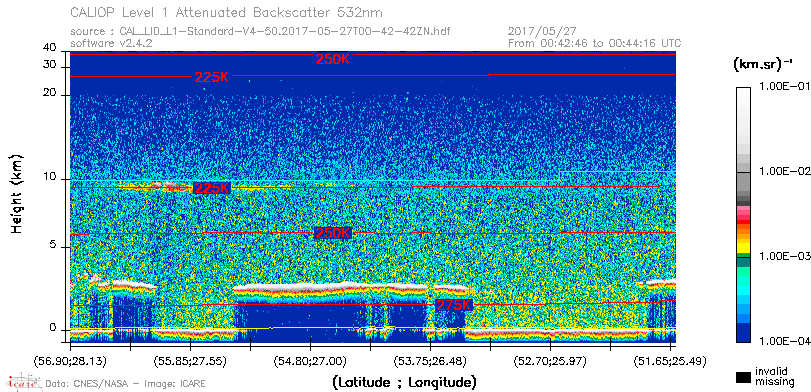Click the '(Latitude ; Longitude)' axis title
This screenshot has height=392, width=811.
(x=404, y=383)
